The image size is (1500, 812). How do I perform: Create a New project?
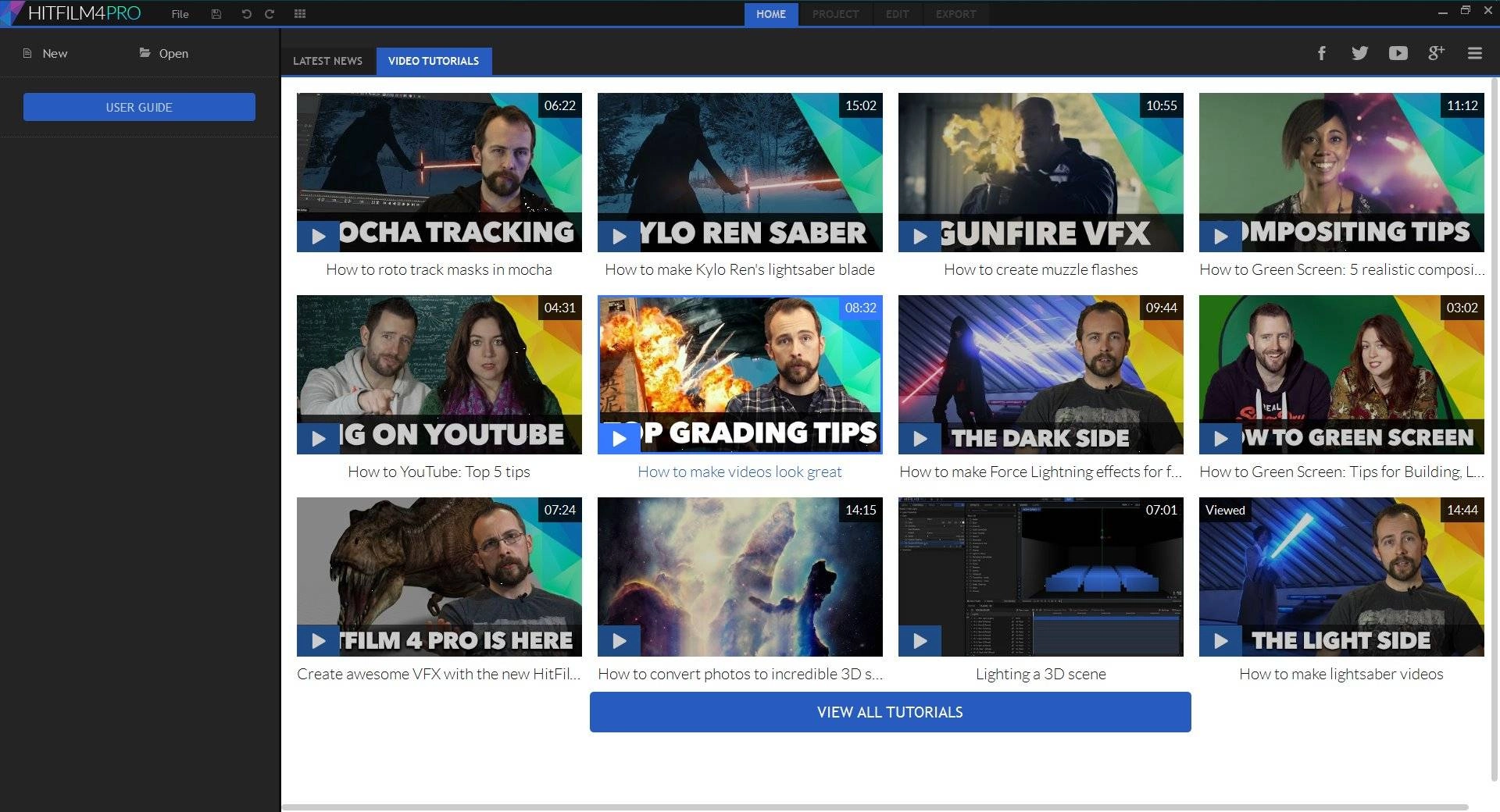45,53
